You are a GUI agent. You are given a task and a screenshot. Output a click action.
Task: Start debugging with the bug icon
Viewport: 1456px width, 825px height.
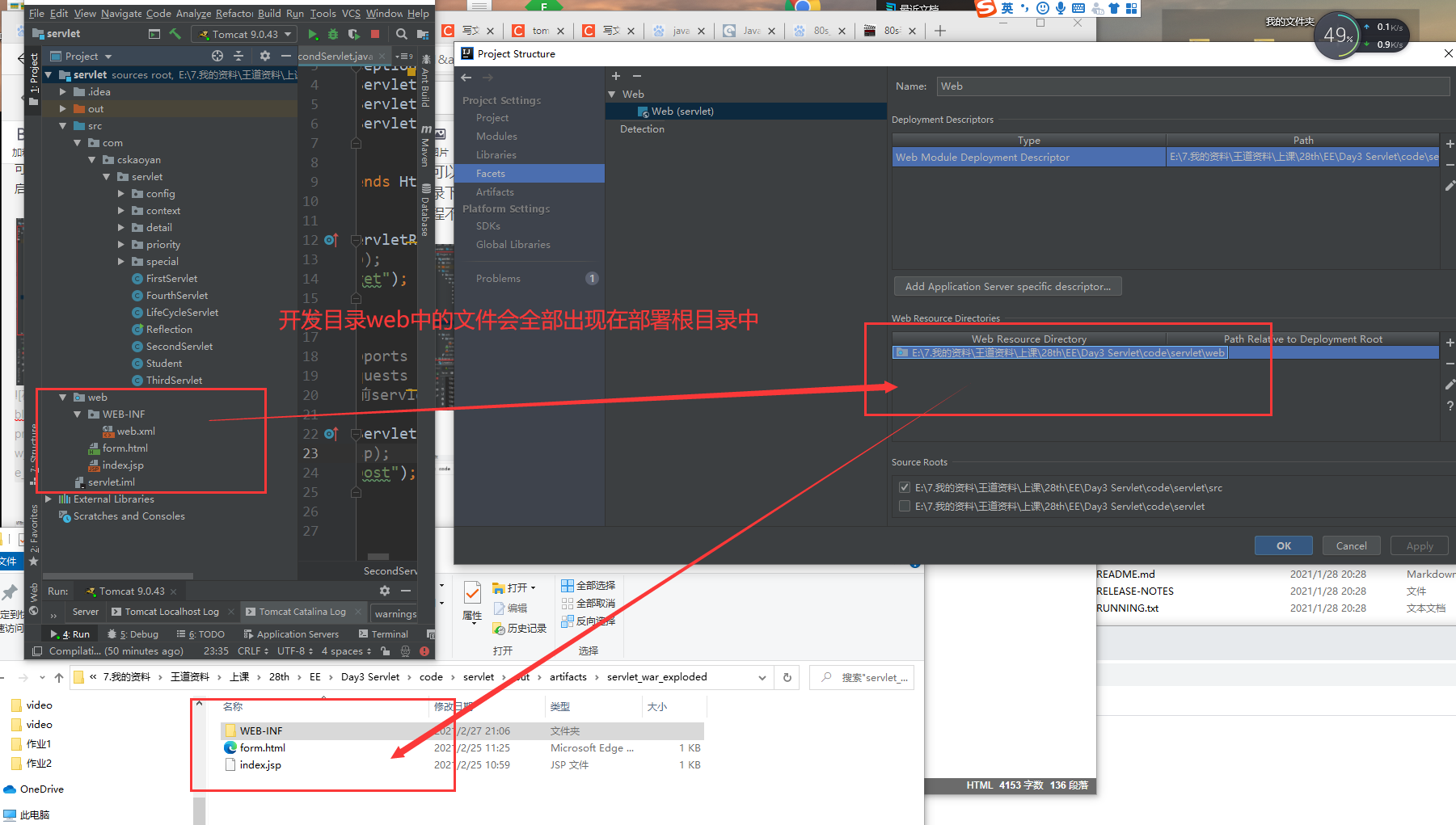click(x=333, y=34)
